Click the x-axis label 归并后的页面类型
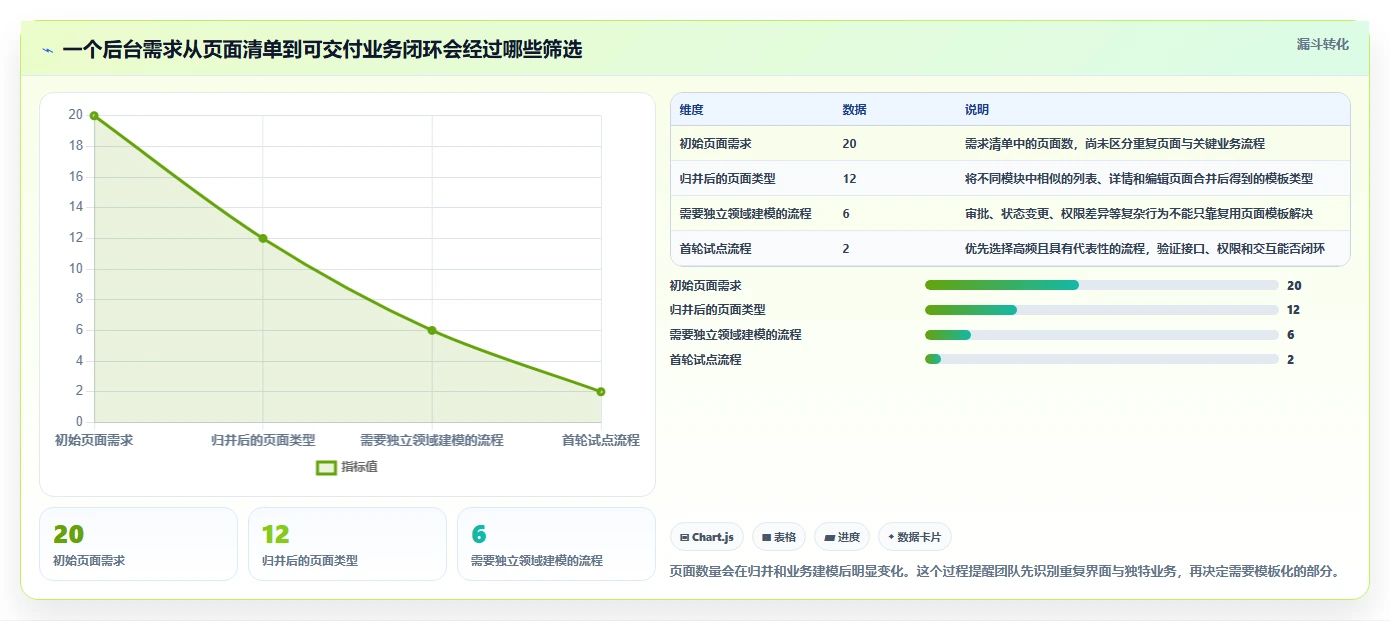The height and width of the screenshot is (621, 1390). [263, 440]
